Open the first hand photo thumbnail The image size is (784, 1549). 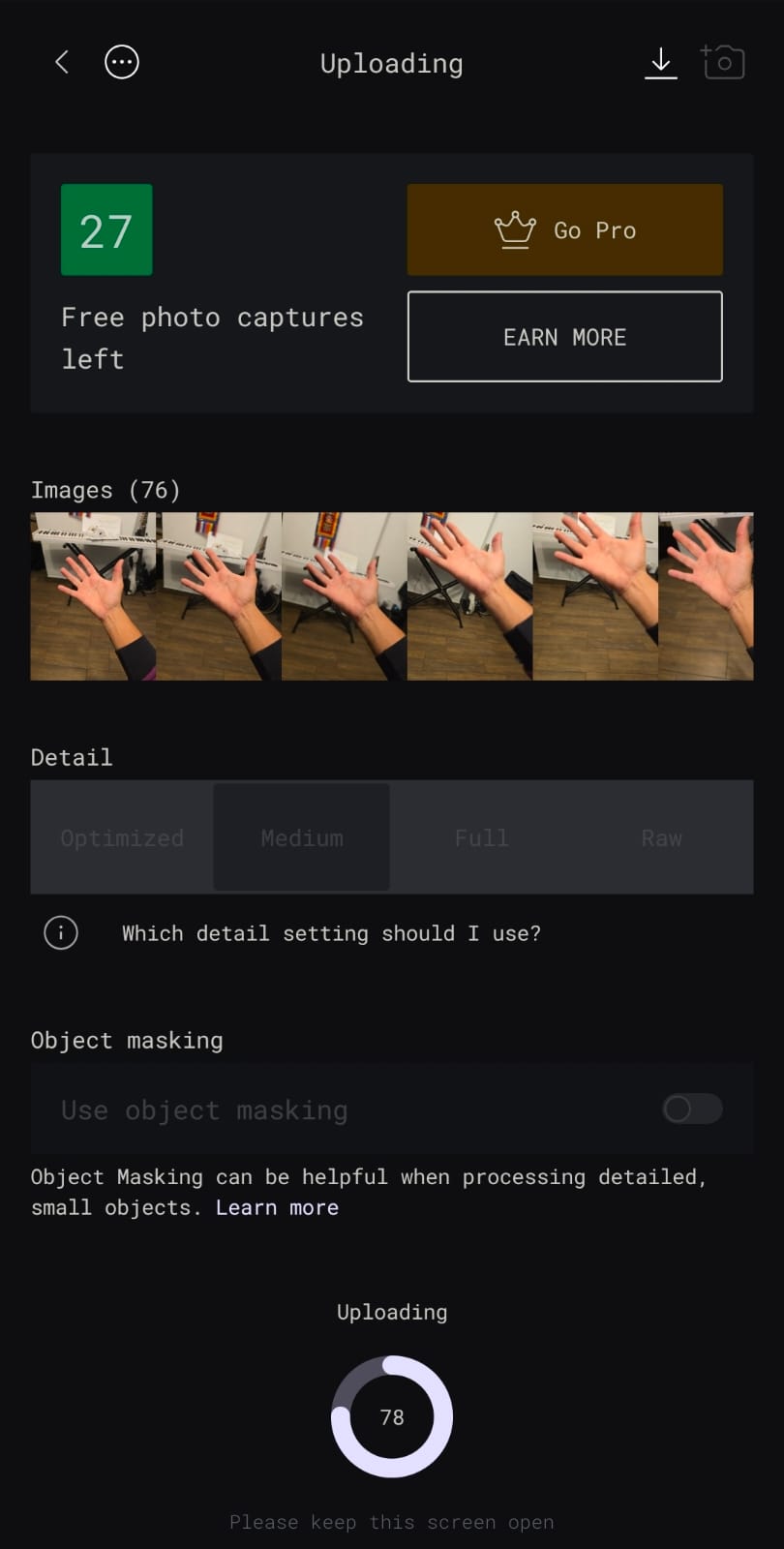[93, 596]
